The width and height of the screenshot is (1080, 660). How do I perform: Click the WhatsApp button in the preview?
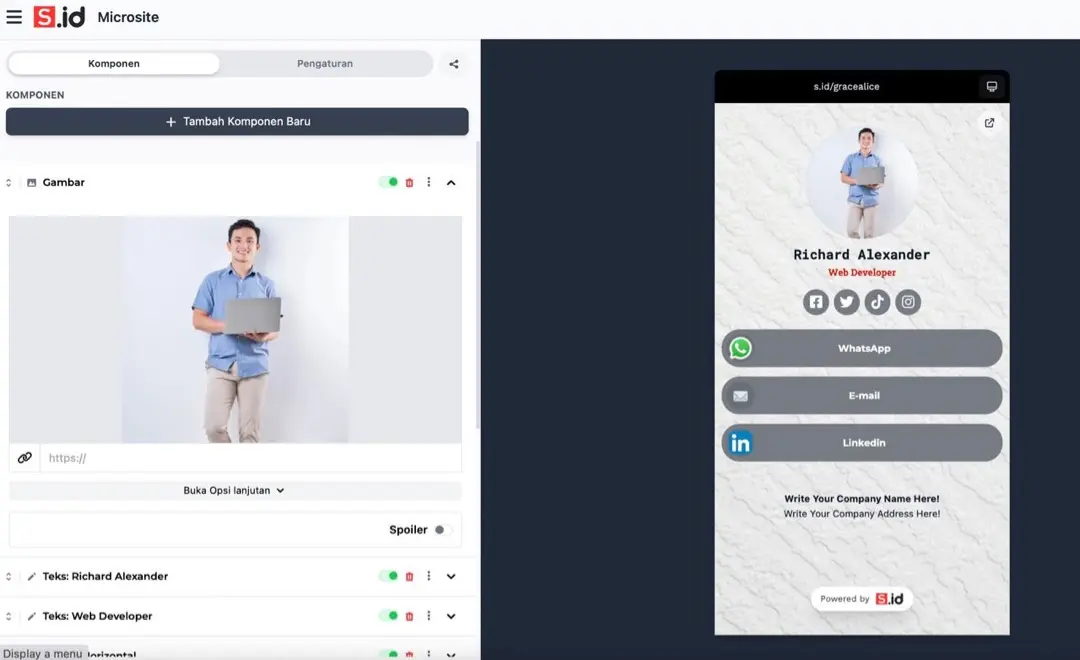pyautogui.click(x=861, y=348)
